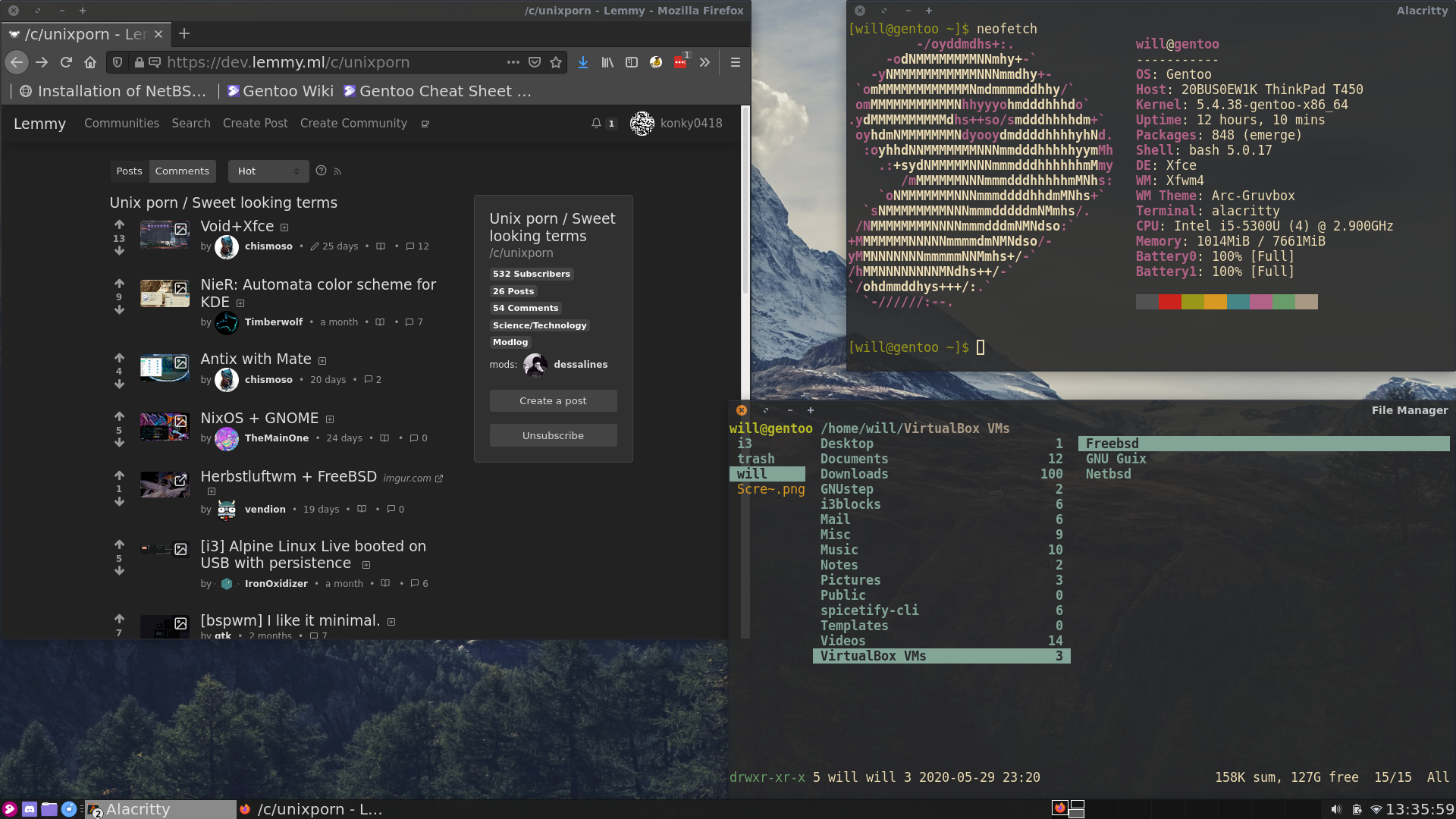Show site security padlock info
The height and width of the screenshot is (819, 1456).
pyautogui.click(x=139, y=62)
